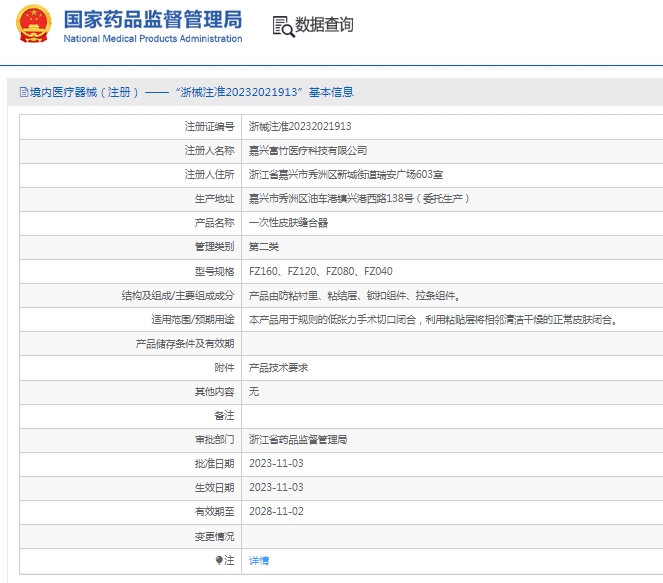
Task: Select registration number 浙械注准20232021913 value
Action: (x=300, y=126)
